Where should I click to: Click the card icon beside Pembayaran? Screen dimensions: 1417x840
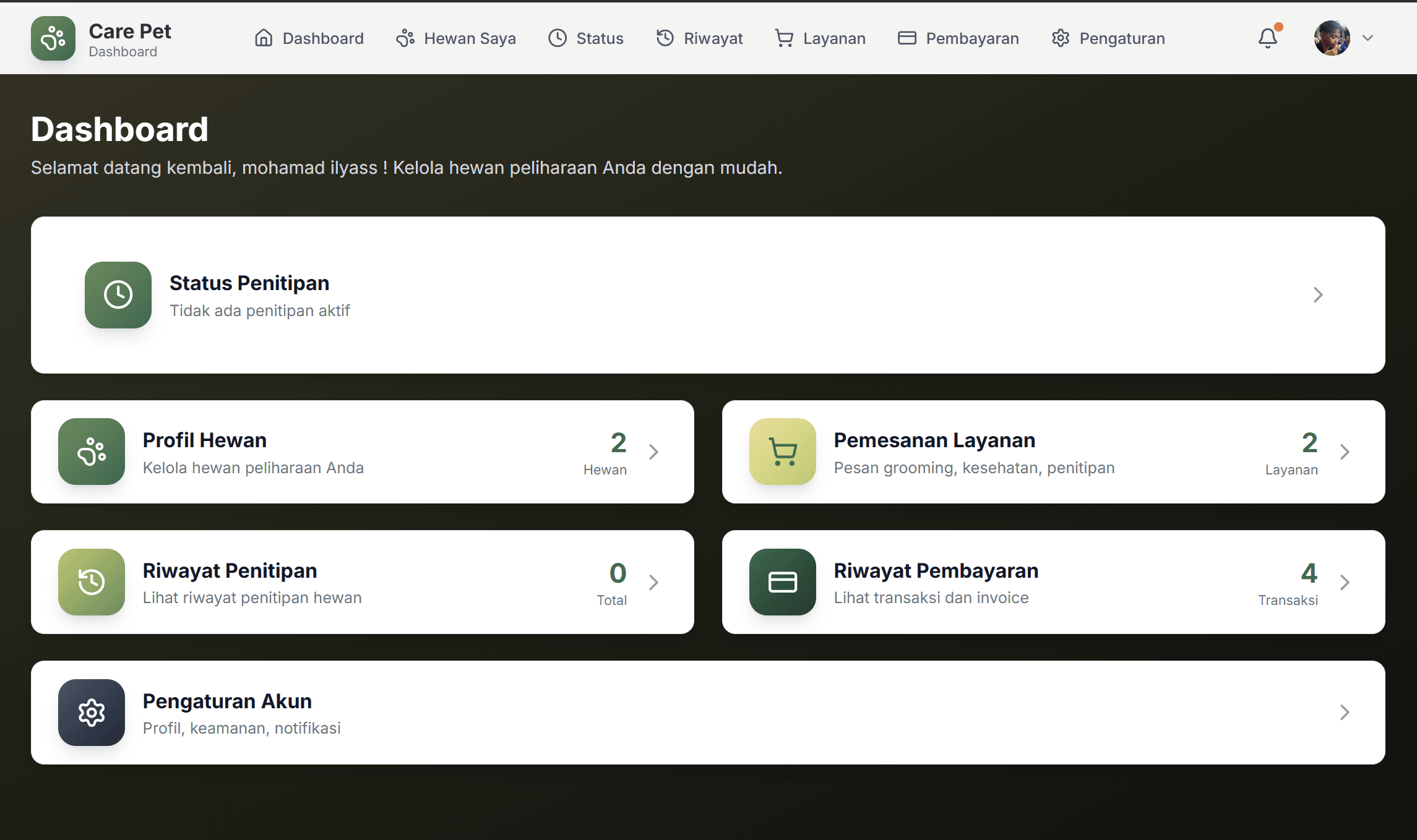coord(907,38)
